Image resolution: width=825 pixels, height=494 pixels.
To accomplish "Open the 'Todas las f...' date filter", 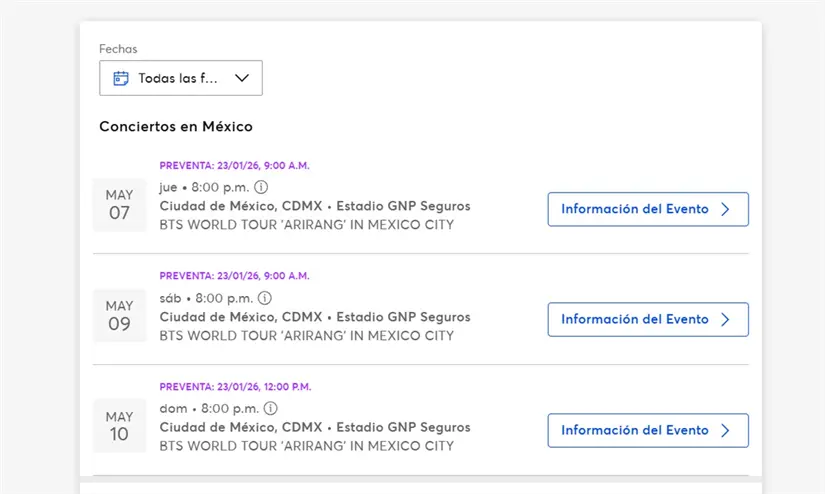I will click(180, 78).
